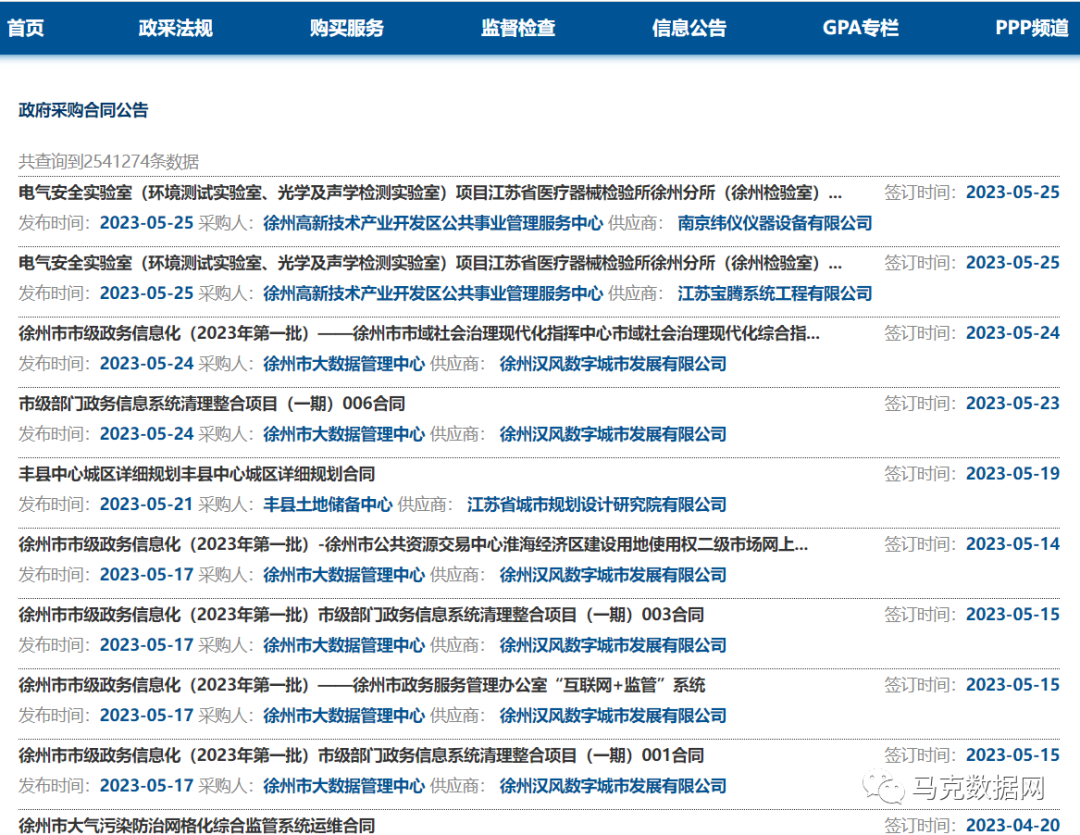
Task: Browse the 信息公告 section
Action: 688,28
